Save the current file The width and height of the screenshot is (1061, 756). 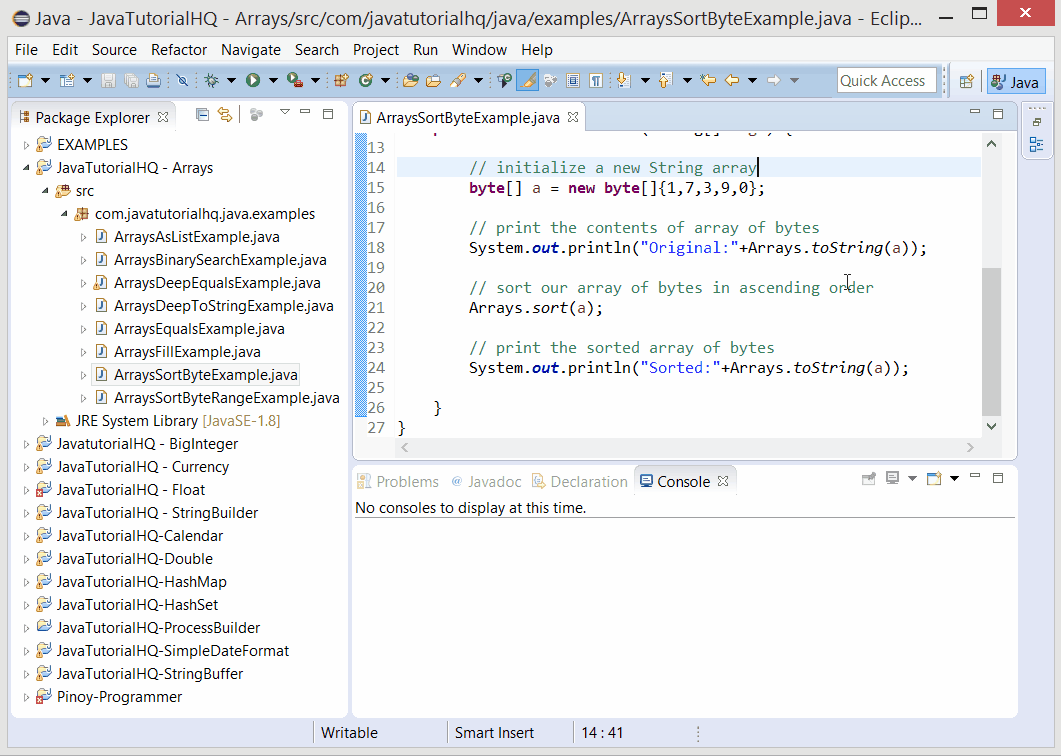pos(108,78)
